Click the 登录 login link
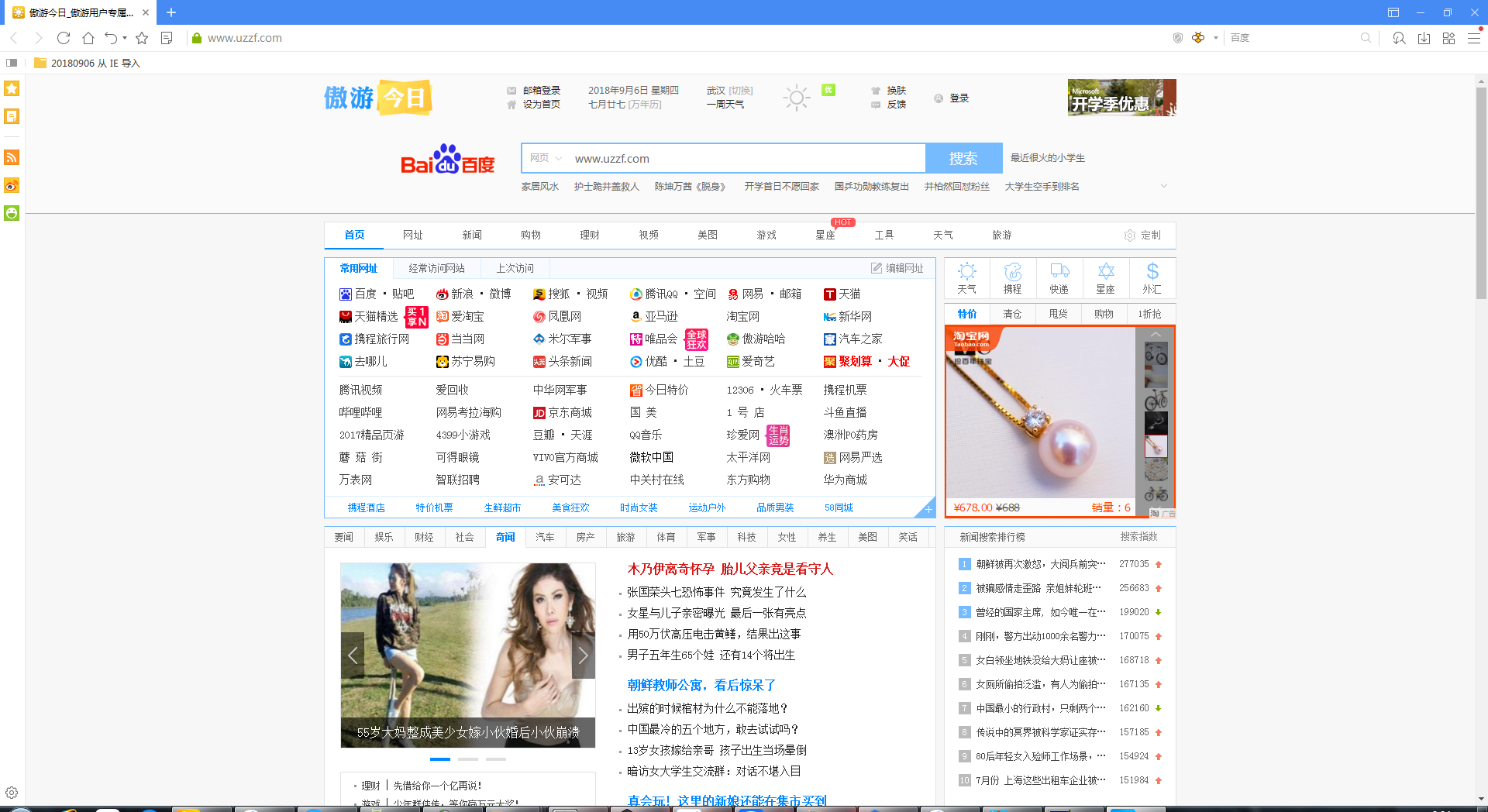 (x=959, y=98)
